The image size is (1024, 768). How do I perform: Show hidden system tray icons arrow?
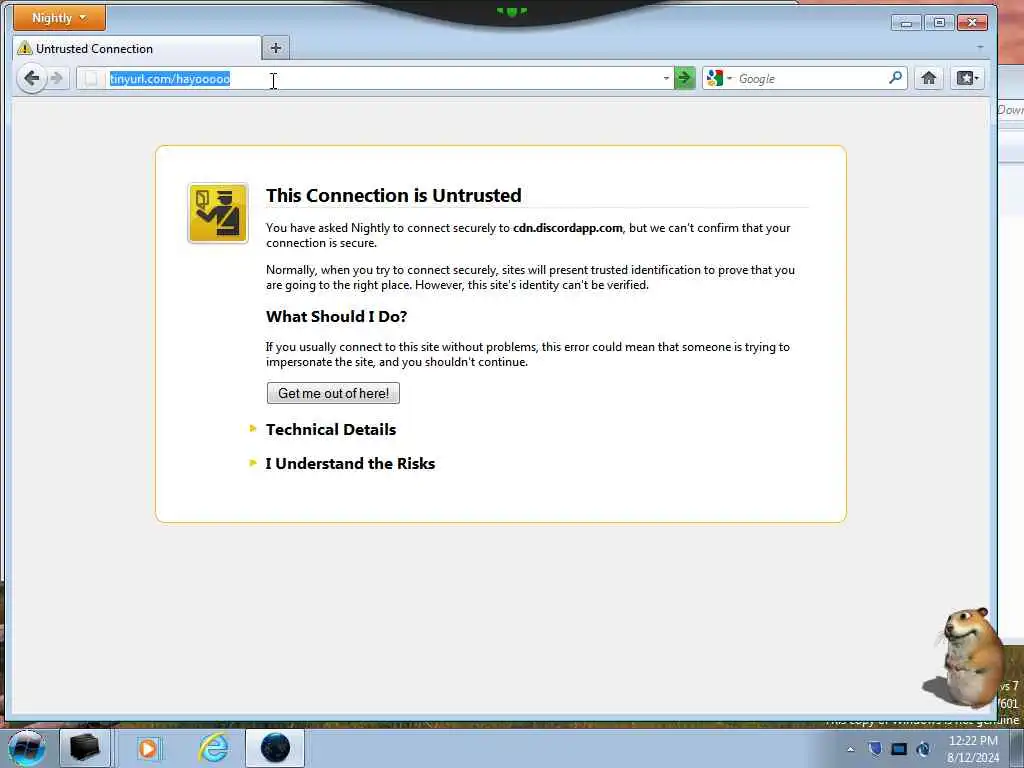(x=850, y=750)
